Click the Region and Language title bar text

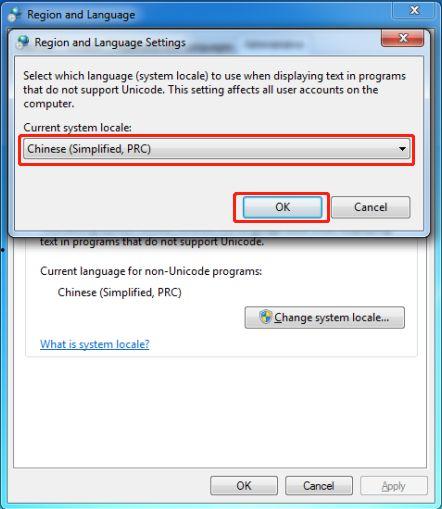pos(81,15)
